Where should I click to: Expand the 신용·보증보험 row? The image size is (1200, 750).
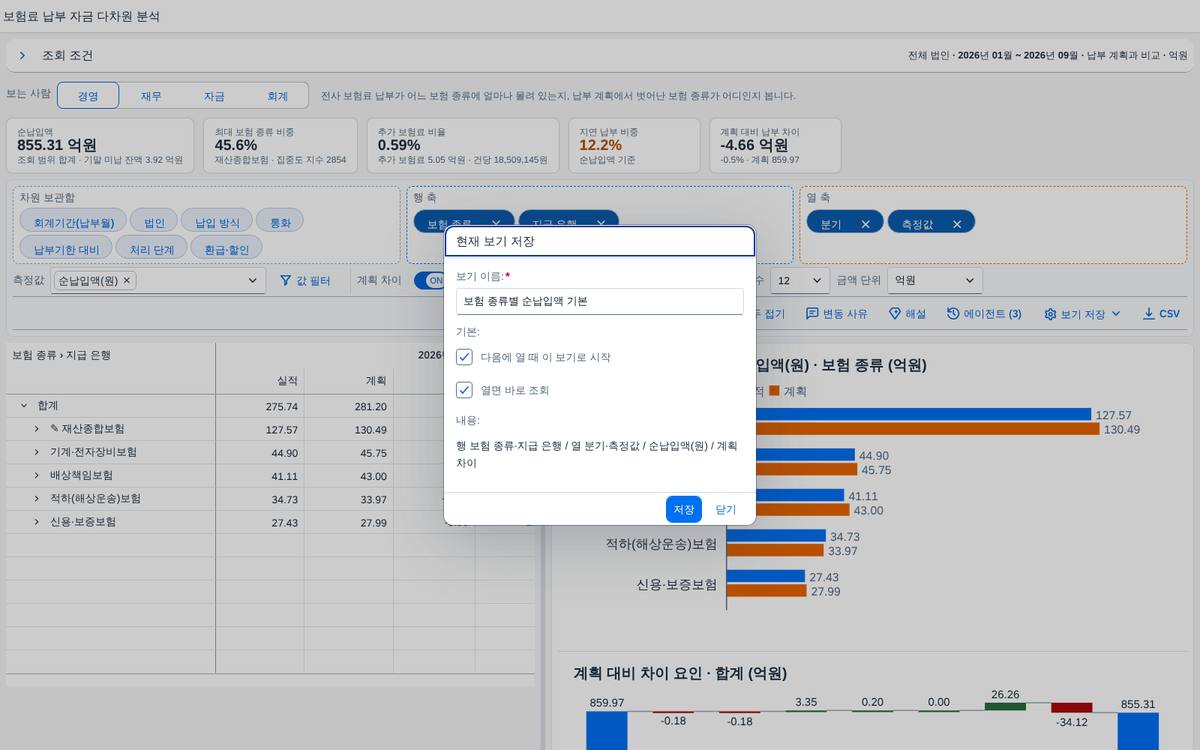click(x=37, y=522)
